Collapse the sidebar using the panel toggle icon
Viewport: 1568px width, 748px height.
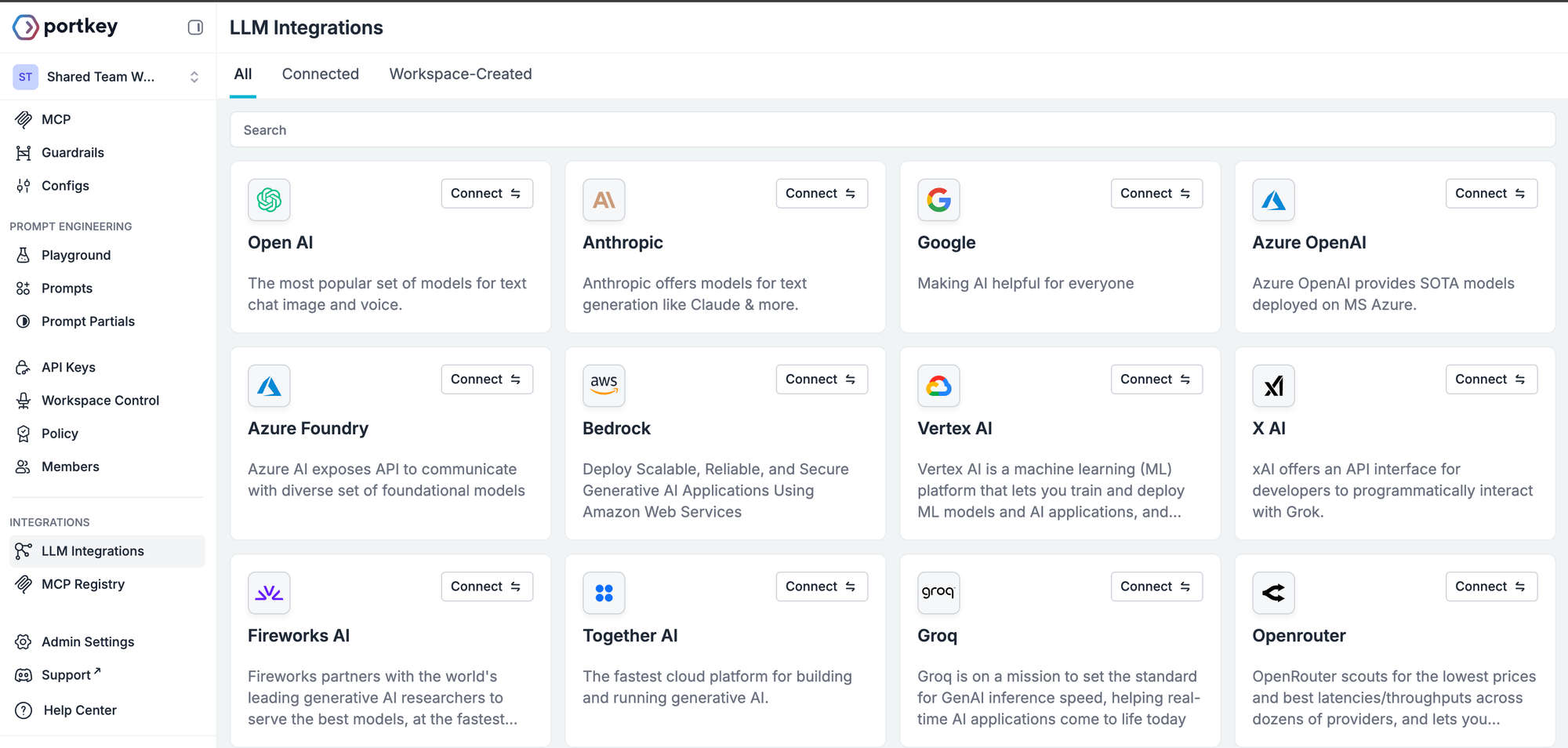coord(195,27)
